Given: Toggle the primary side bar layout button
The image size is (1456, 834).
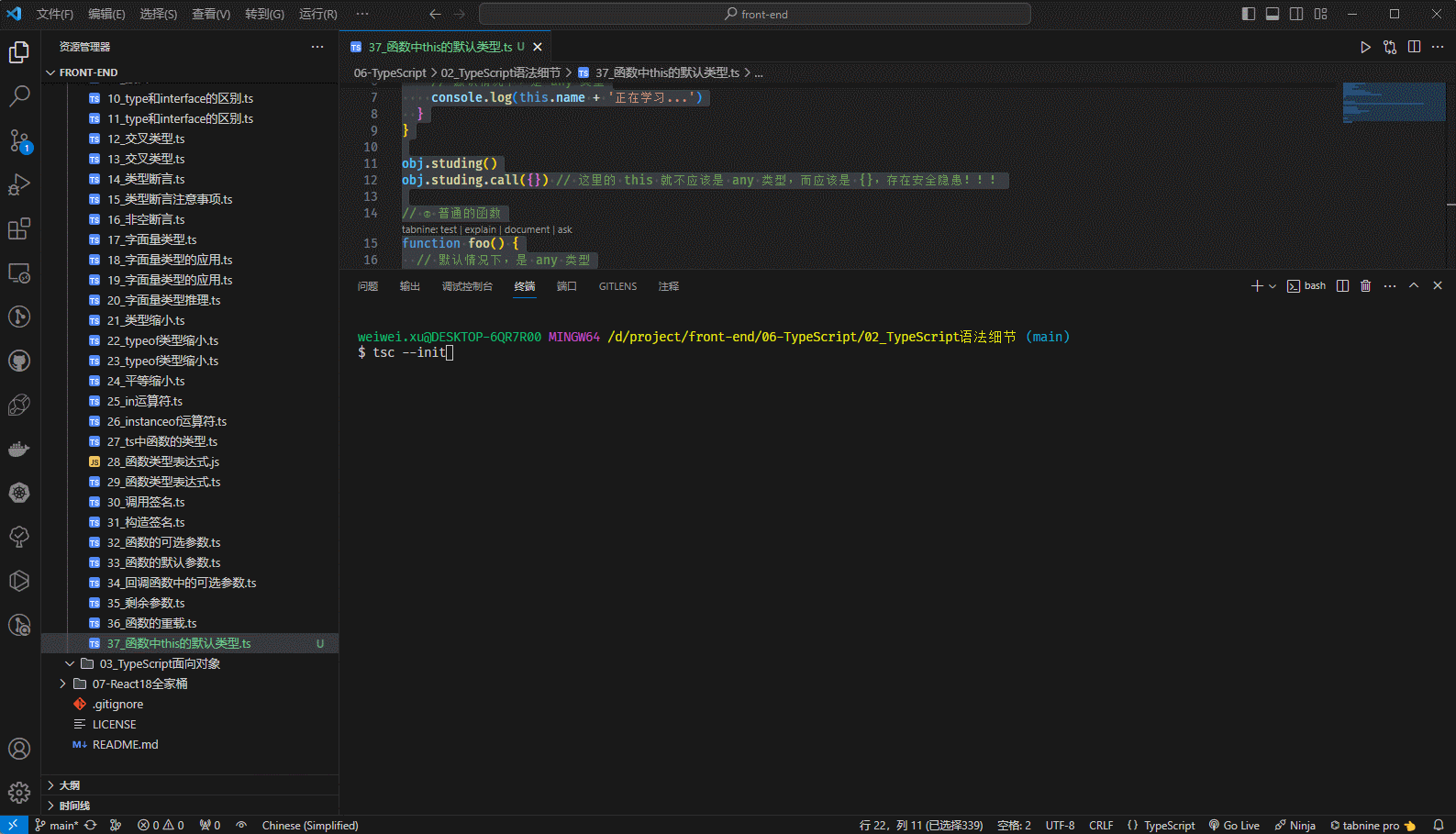Looking at the screenshot, I should click(1249, 14).
